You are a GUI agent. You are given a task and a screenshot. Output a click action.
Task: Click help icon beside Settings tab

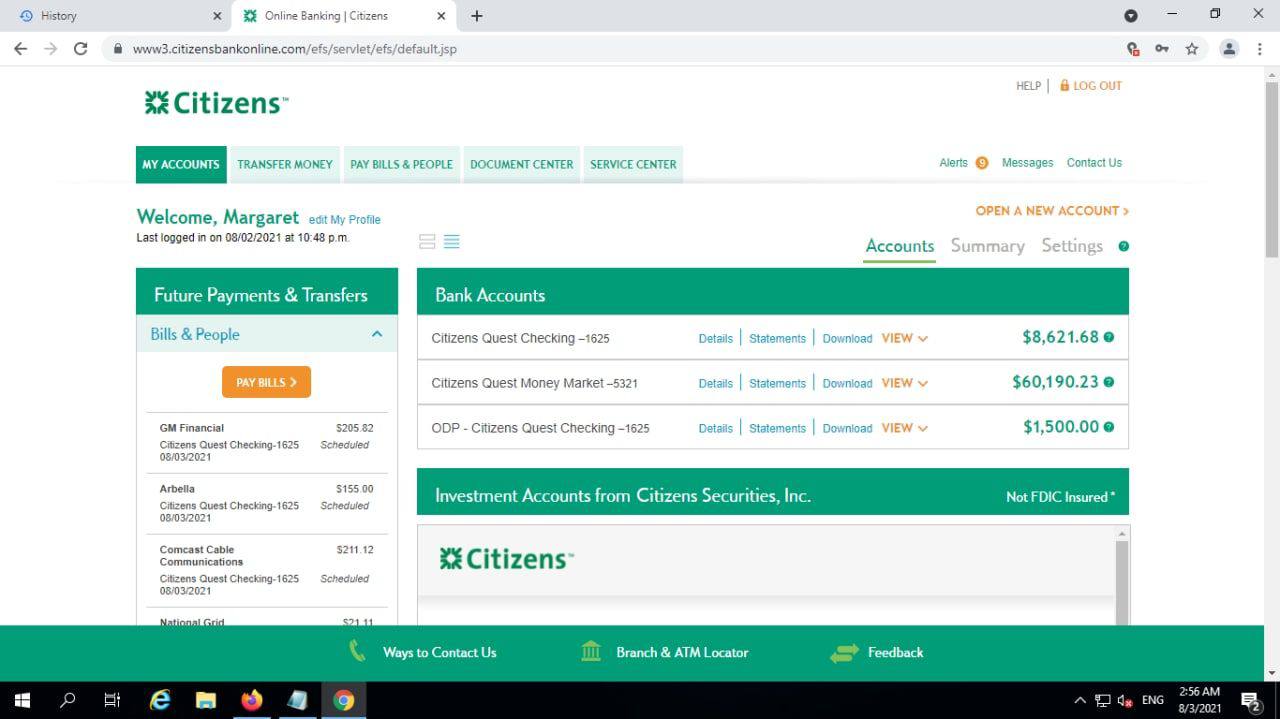click(x=1123, y=246)
